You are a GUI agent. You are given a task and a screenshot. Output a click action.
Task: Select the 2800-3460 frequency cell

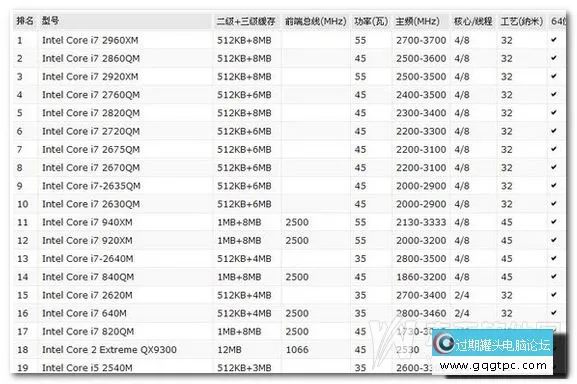pos(421,313)
